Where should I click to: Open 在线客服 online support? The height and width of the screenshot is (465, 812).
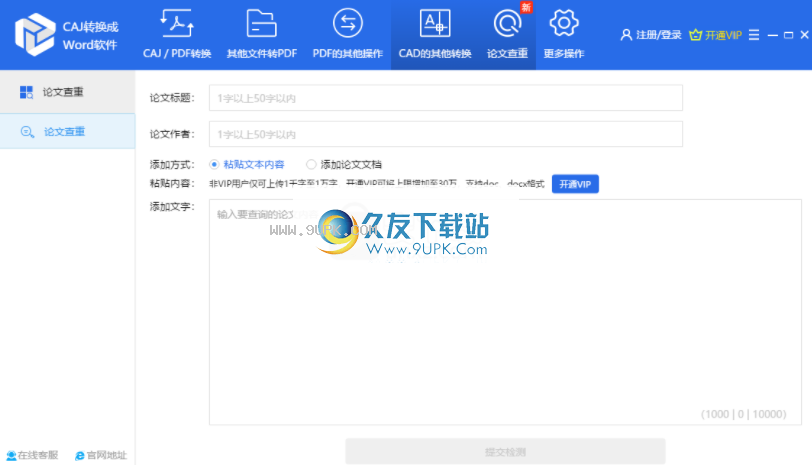pyautogui.click(x=32, y=455)
